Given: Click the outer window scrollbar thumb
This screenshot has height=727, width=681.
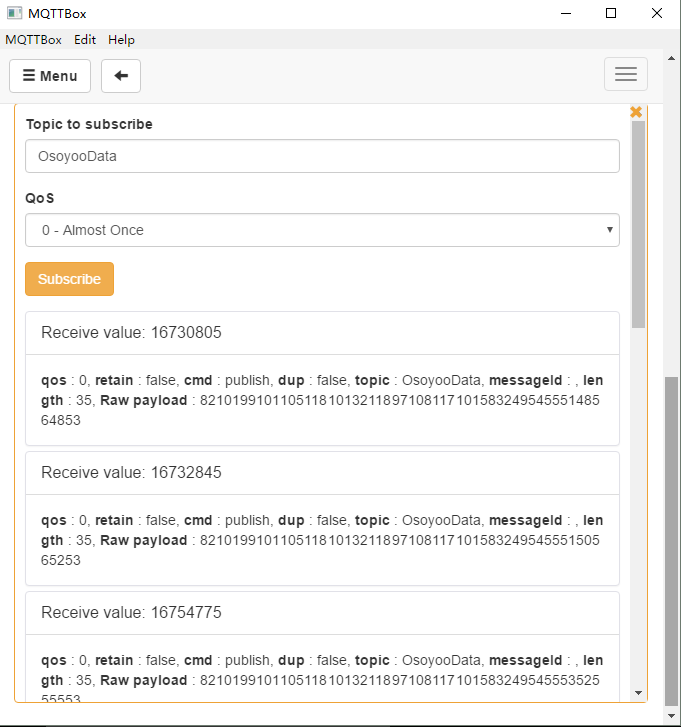Looking at the screenshot, I should [671, 542].
